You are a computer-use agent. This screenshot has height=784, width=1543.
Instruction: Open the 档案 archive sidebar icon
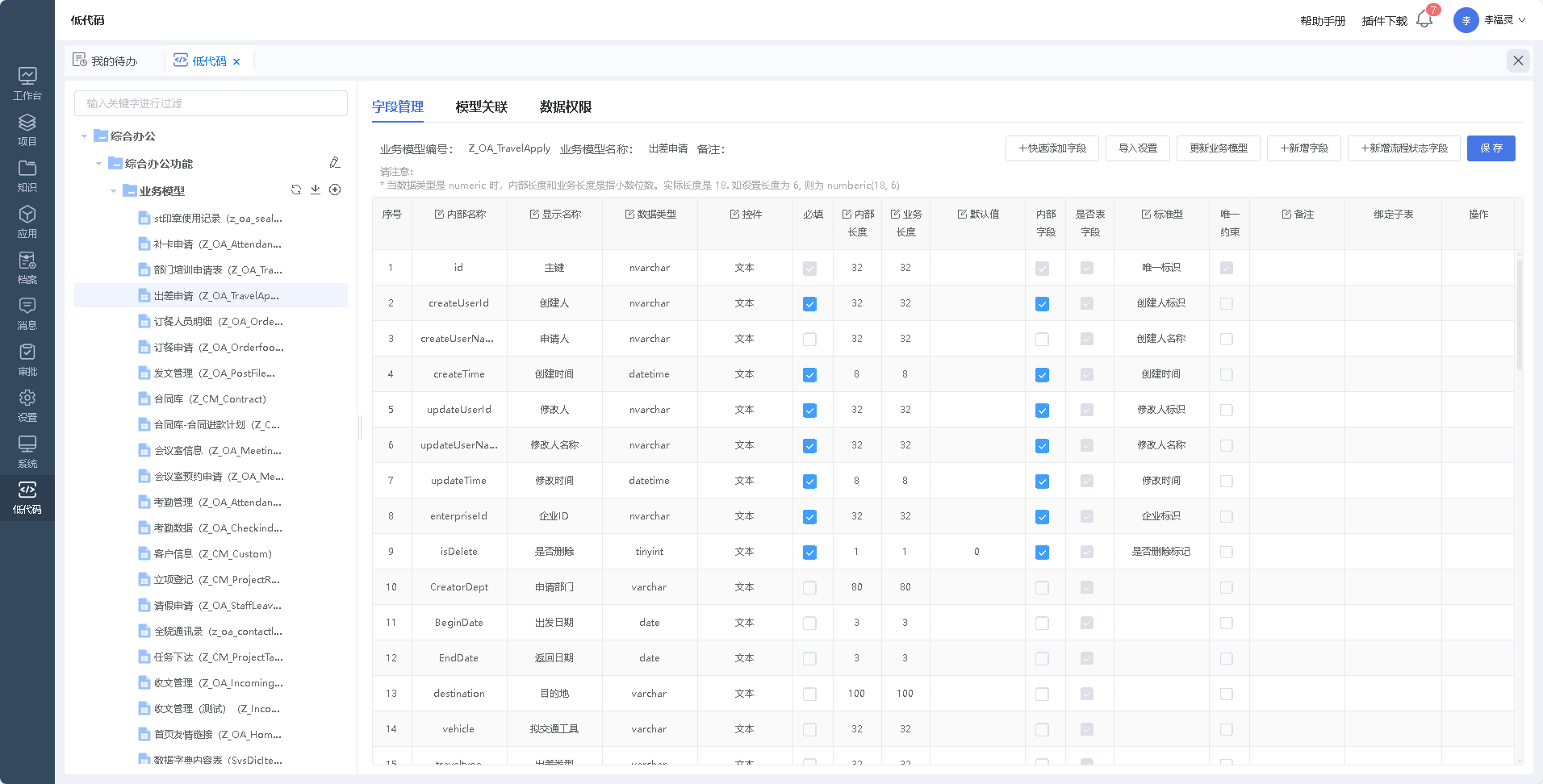coord(27,267)
